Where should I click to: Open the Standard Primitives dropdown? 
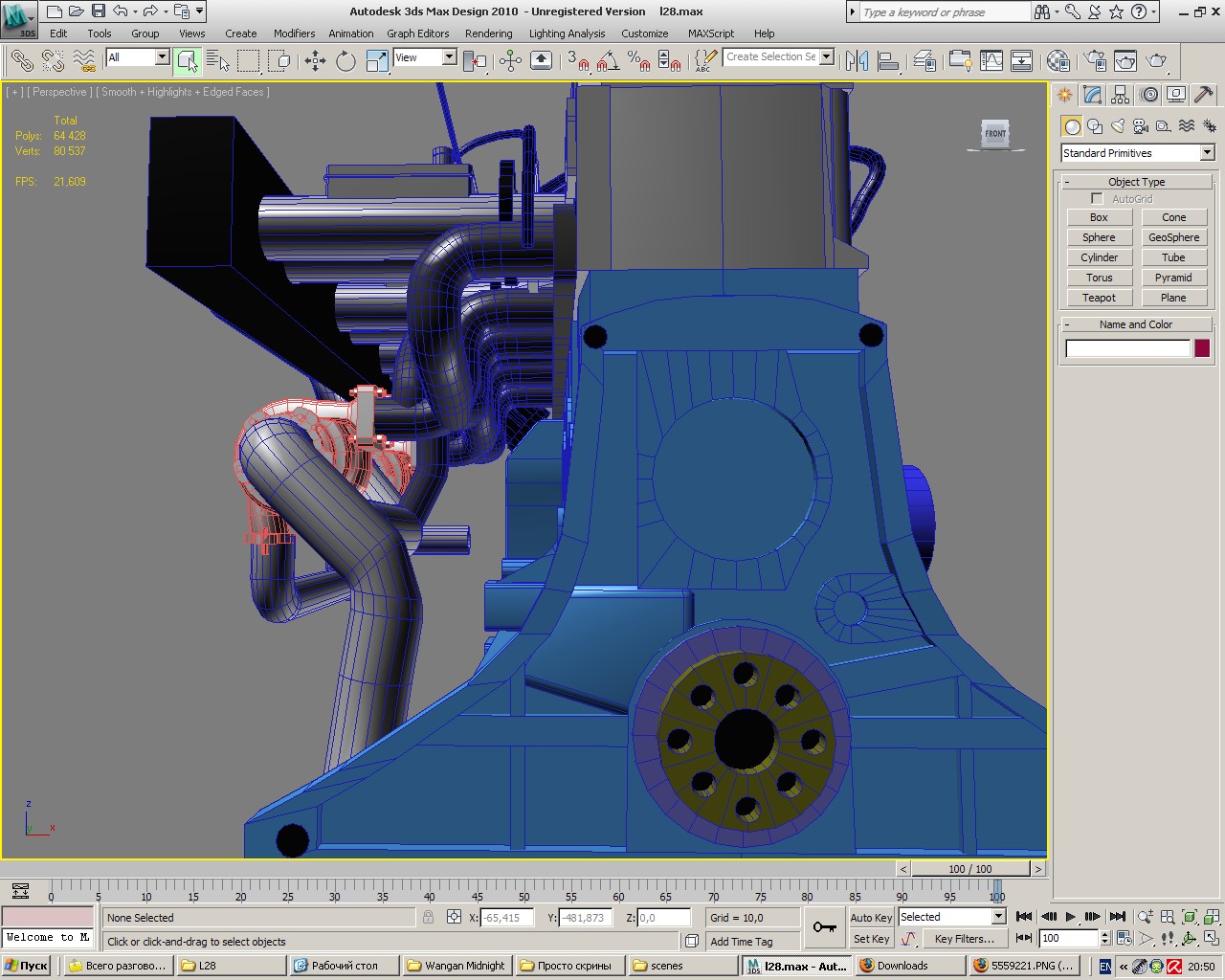[1207, 153]
